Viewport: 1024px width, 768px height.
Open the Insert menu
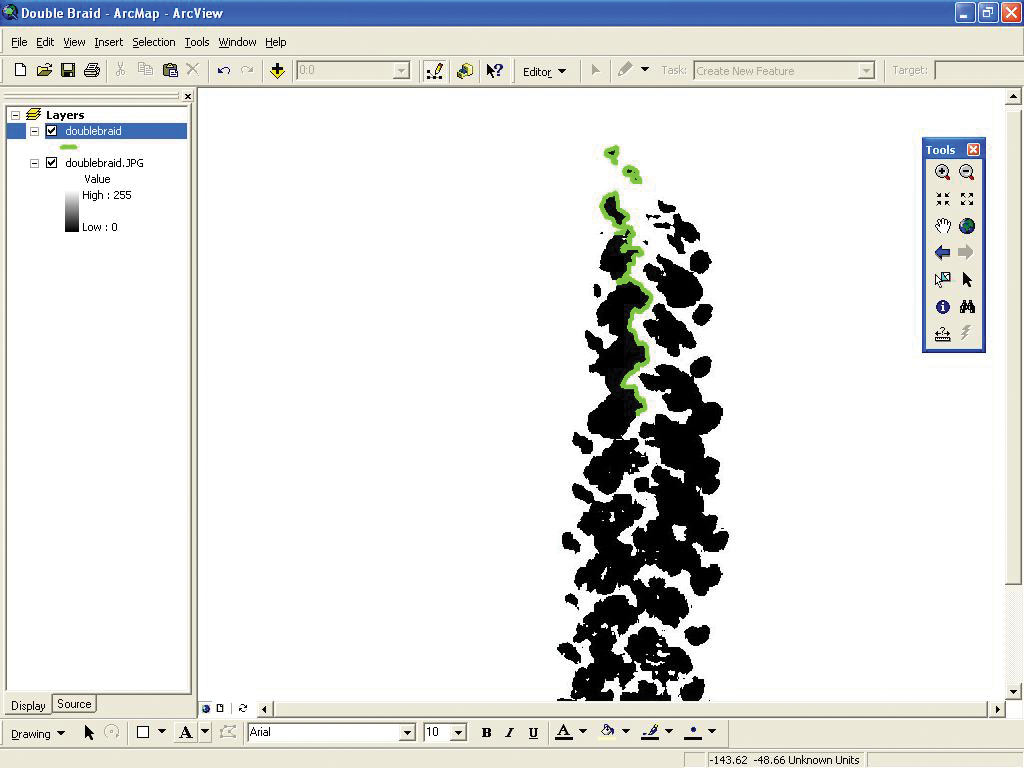(x=108, y=42)
